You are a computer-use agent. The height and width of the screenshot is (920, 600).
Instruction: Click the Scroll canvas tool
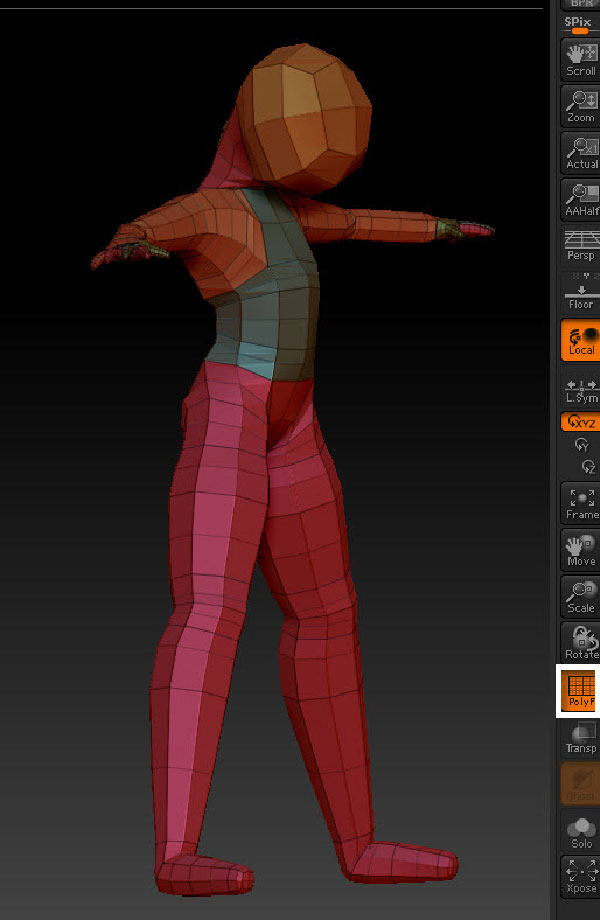[580, 59]
